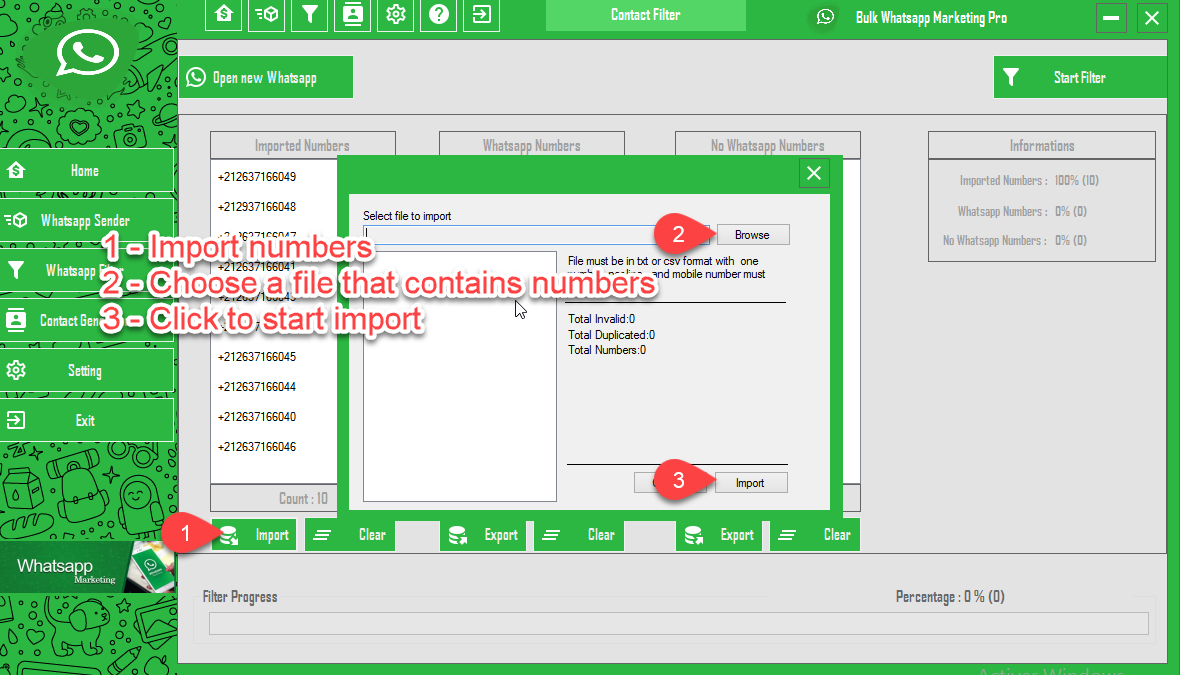Click the exit arrow icon in top toolbar

click(482, 15)
